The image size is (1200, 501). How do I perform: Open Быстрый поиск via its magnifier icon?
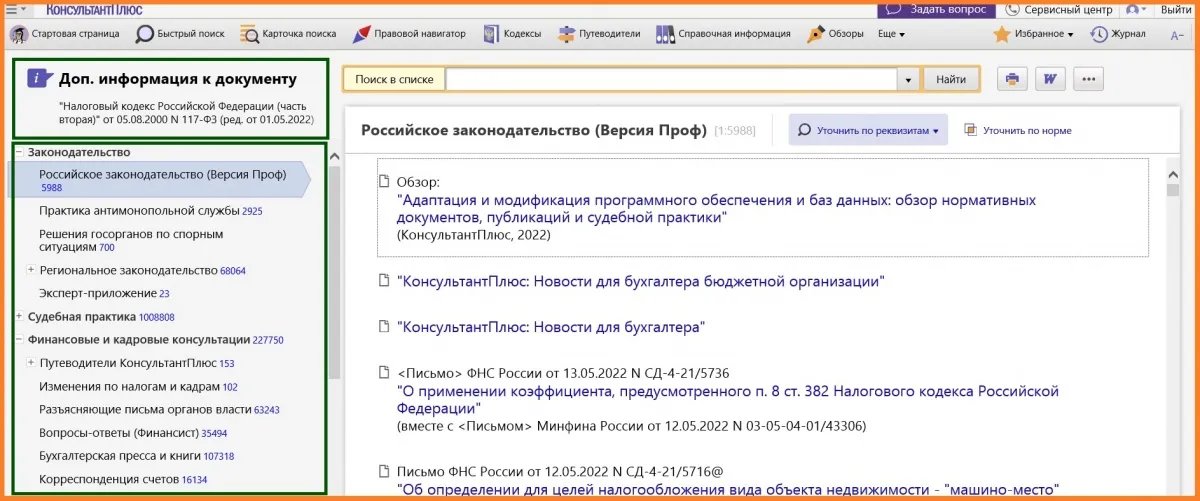(144, 34)
